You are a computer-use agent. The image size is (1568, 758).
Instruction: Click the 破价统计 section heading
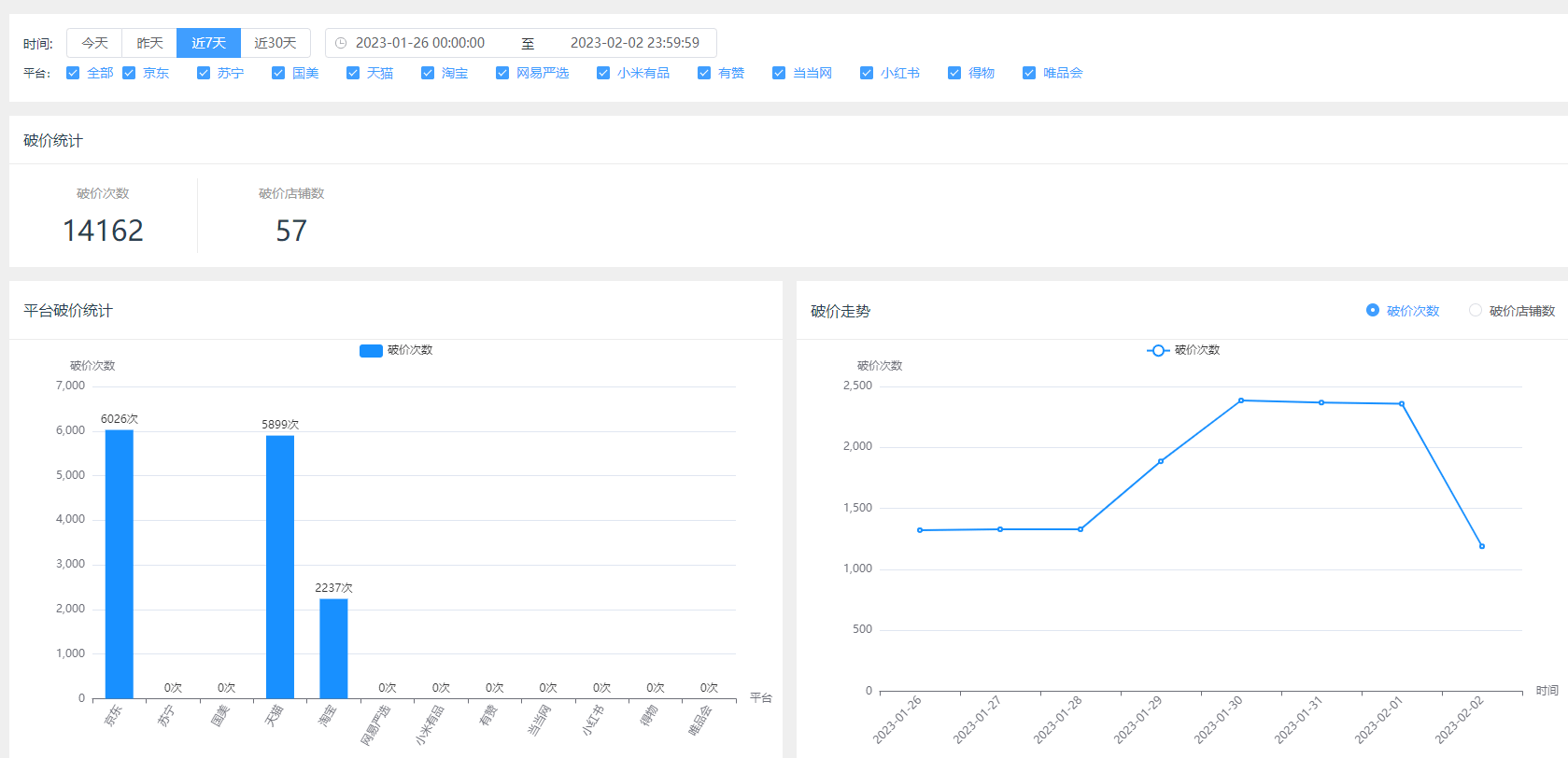[x=53, y=141]
